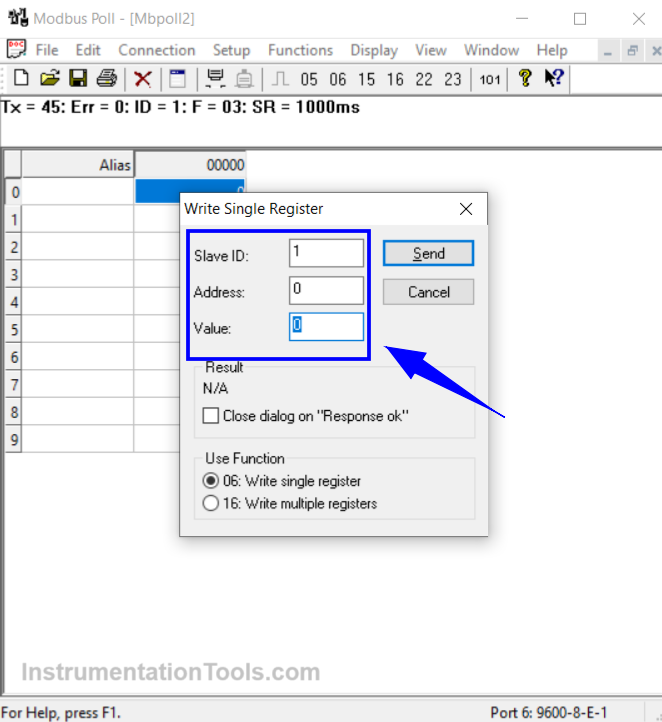
Task: Open the Setup menu
Action: coord(231,50)
